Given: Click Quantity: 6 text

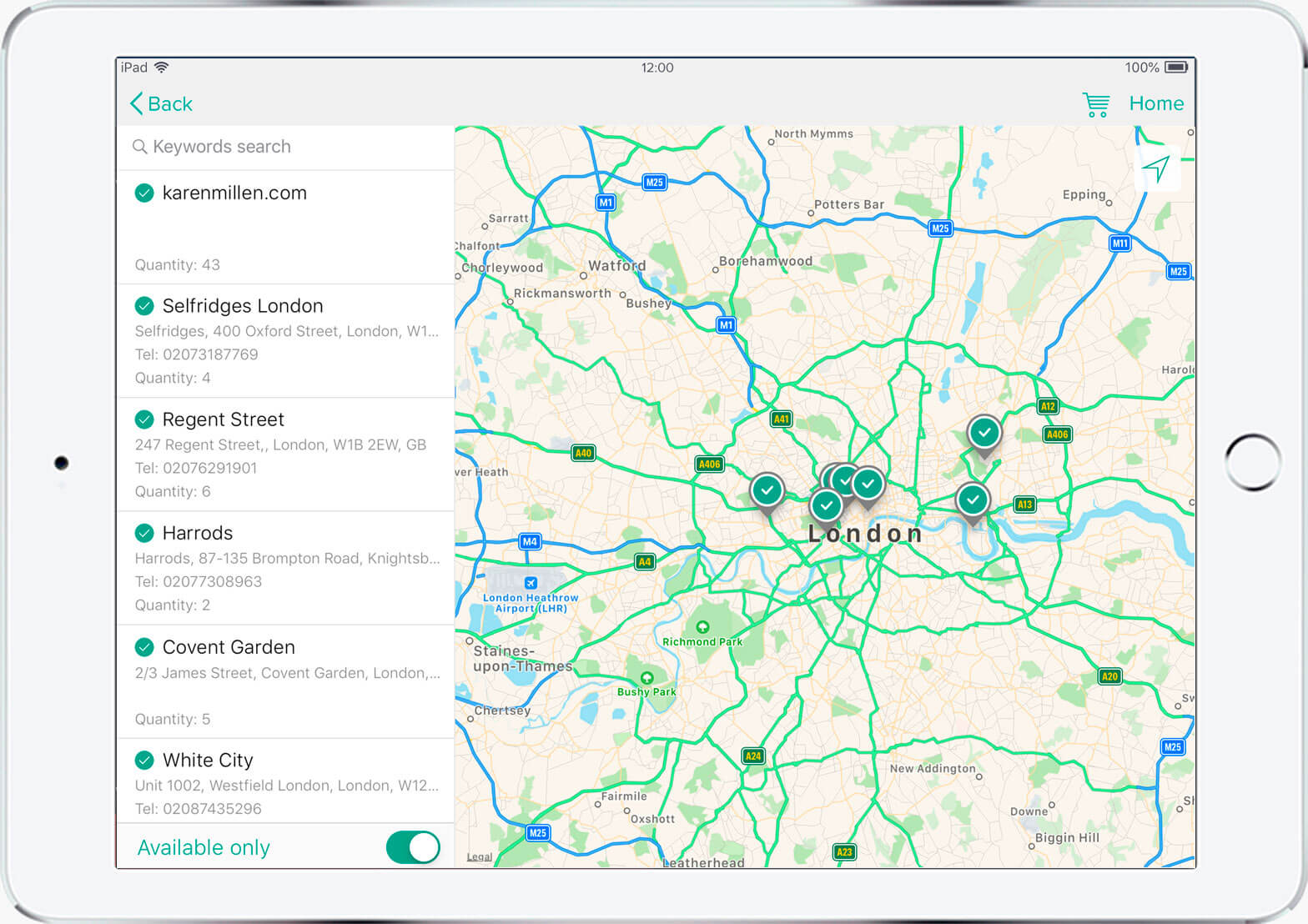Looking at the screenshot, I should [x=173, y=491].
